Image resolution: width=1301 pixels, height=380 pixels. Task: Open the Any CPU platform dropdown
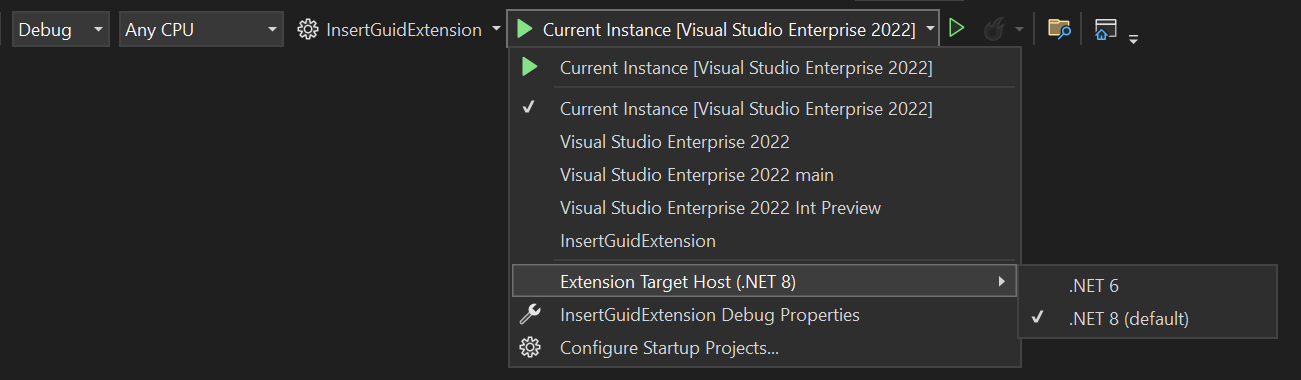201,30
